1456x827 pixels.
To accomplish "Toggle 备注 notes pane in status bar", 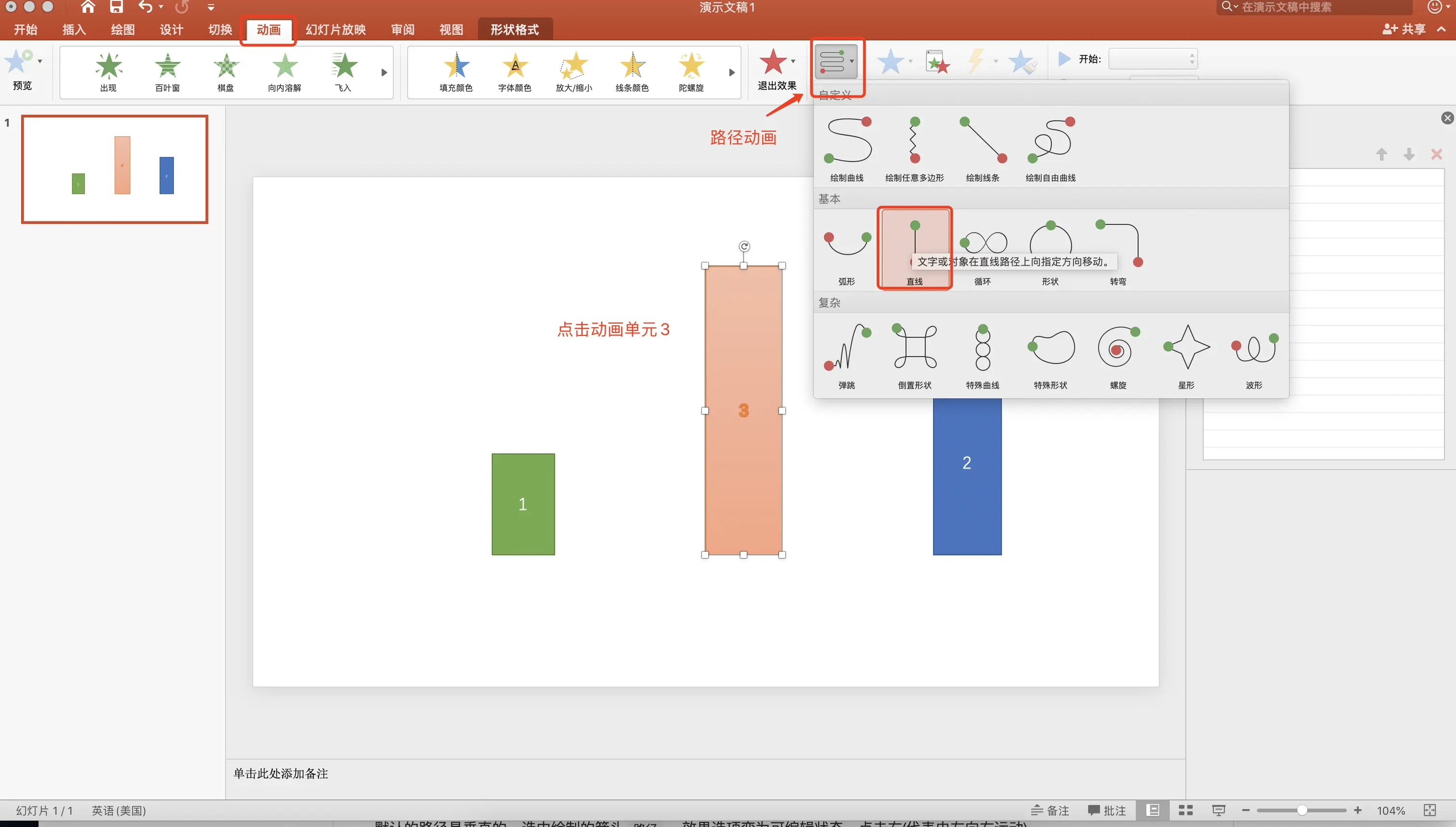I will (1050, 810).
